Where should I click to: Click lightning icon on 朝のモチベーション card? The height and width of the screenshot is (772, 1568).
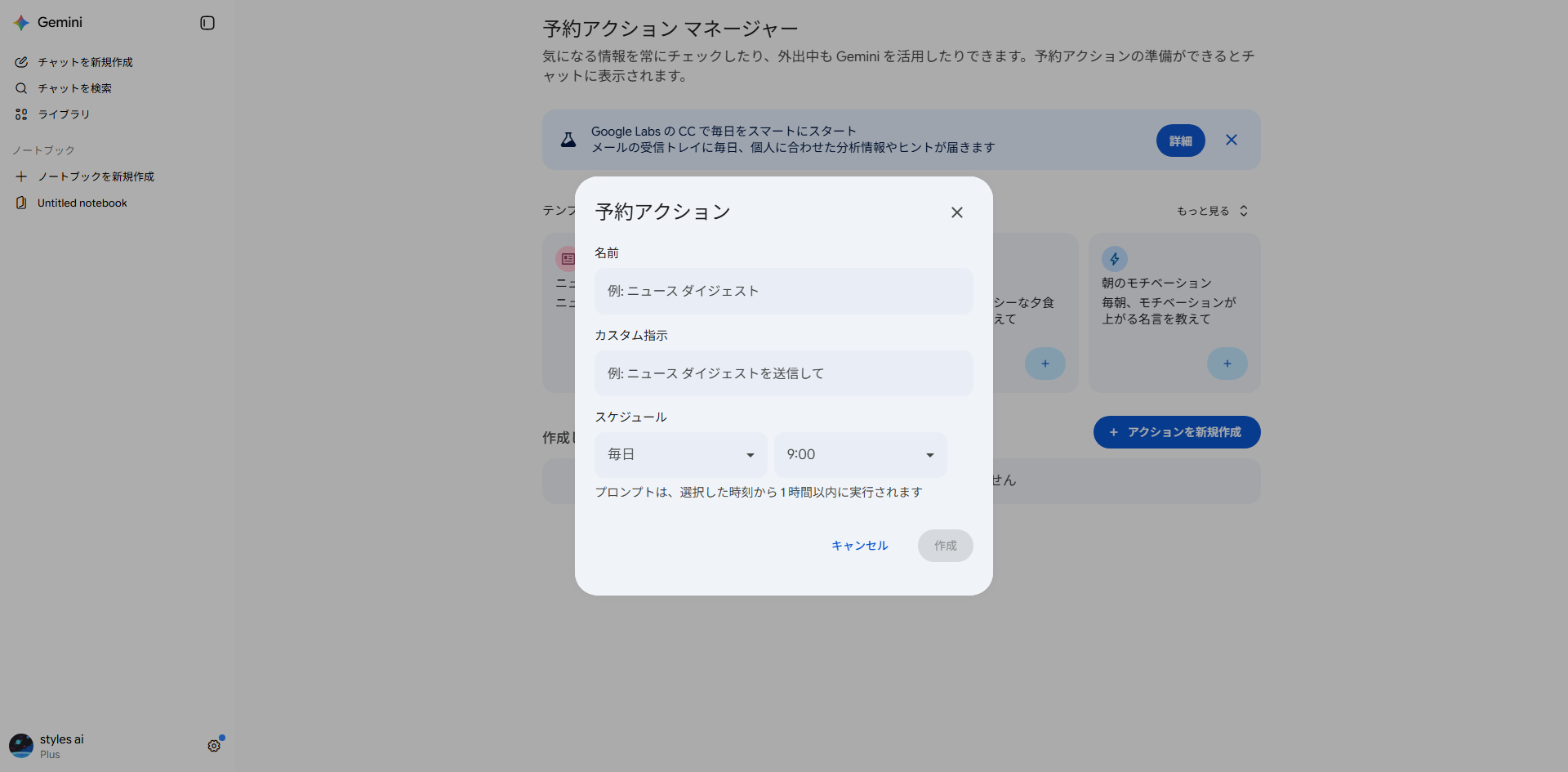coord(1115,259)
